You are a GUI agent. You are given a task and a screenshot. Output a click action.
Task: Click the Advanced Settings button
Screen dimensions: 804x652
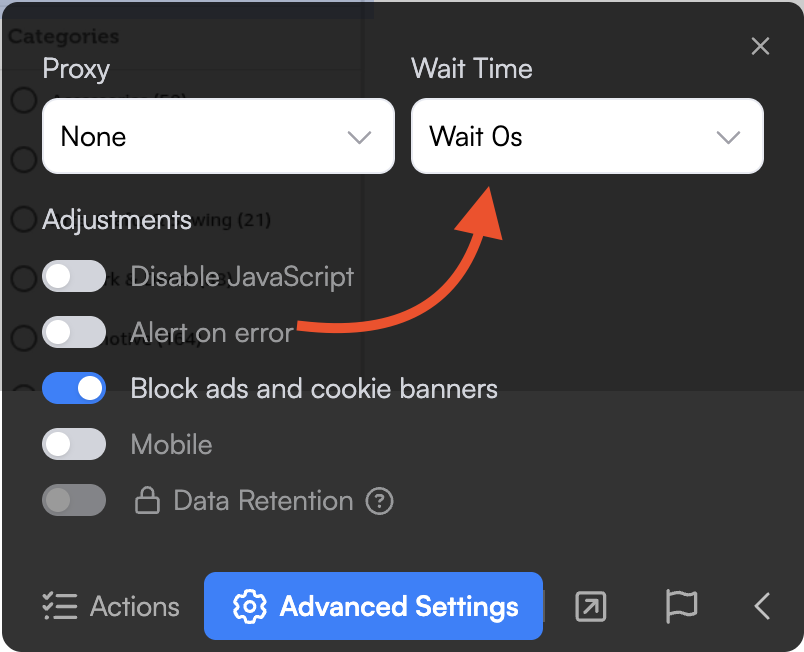[373, 606]
